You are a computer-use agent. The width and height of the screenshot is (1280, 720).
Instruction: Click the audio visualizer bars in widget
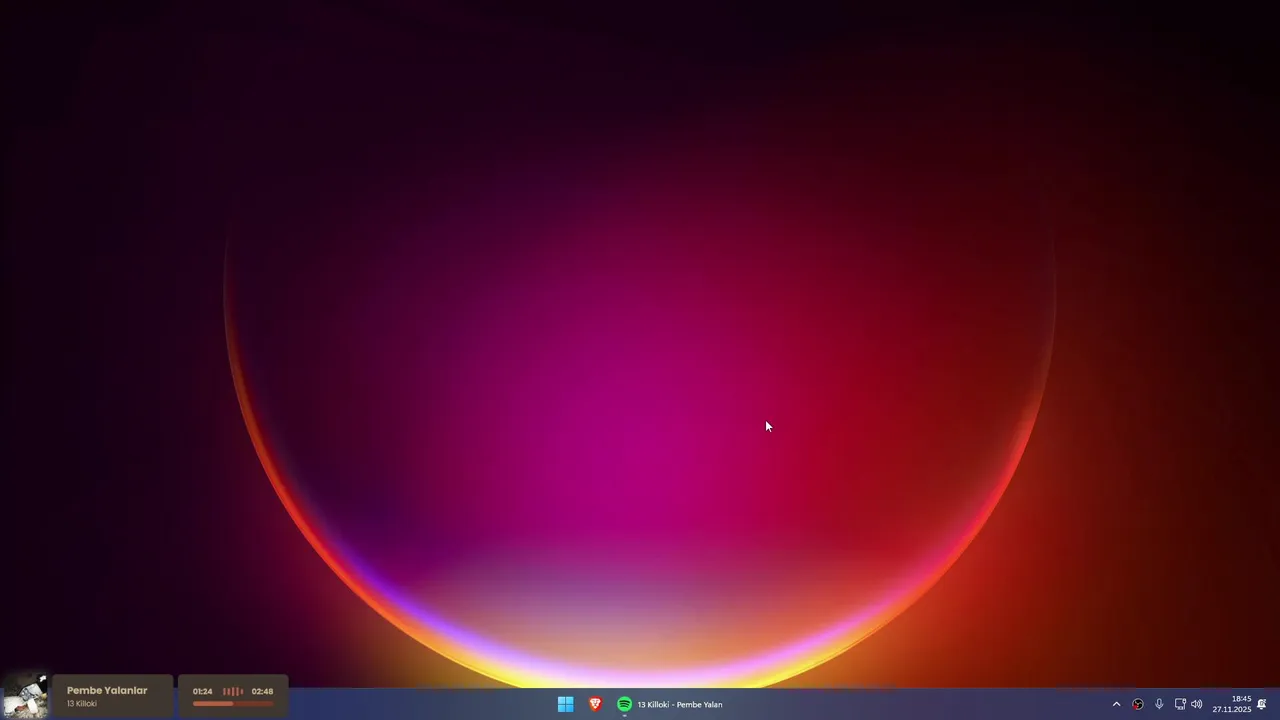(232, 691)
